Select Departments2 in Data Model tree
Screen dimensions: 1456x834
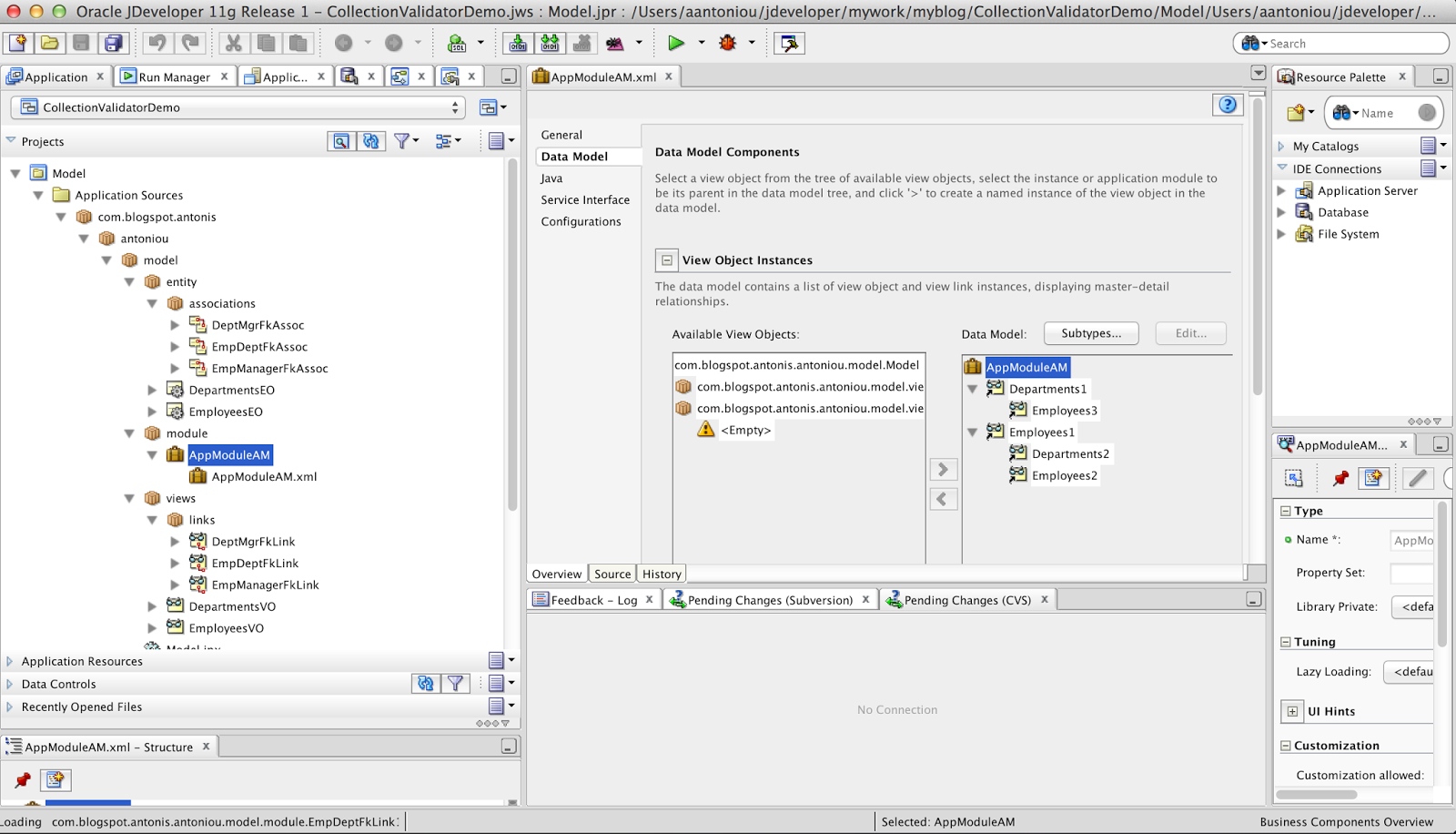(x=1070, y=454)
